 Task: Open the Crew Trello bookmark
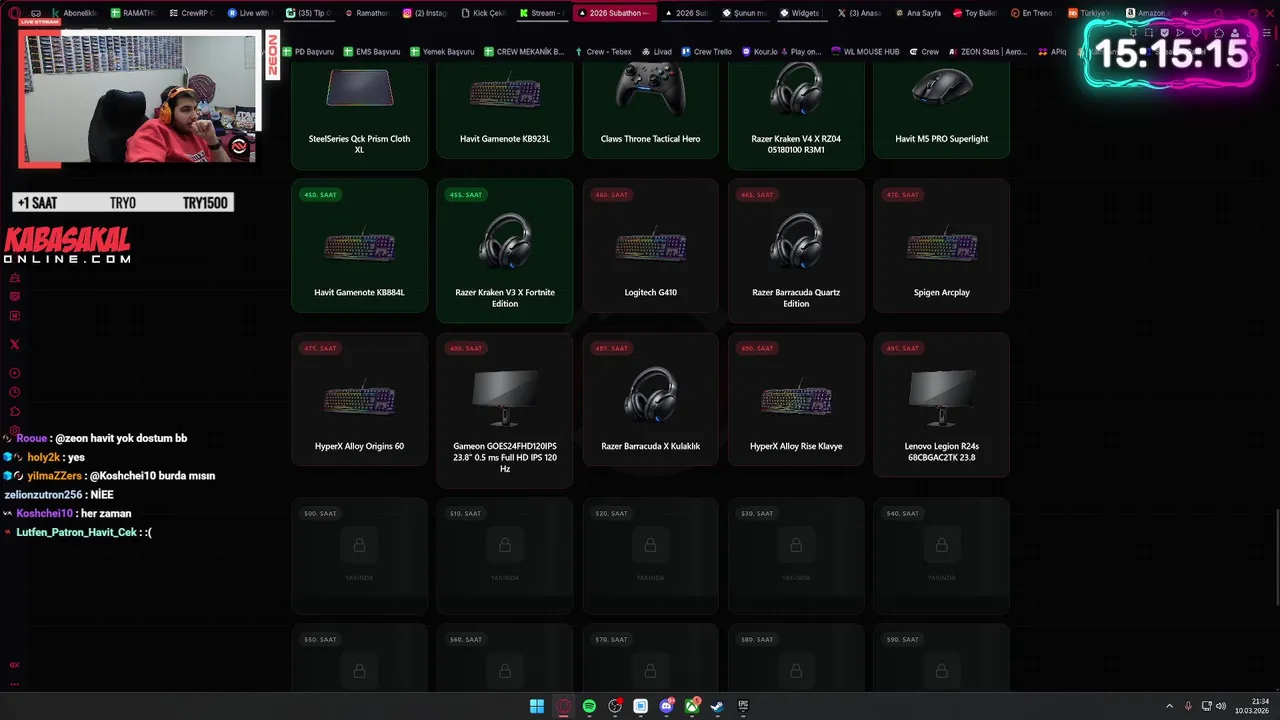(x=706, y=51)
